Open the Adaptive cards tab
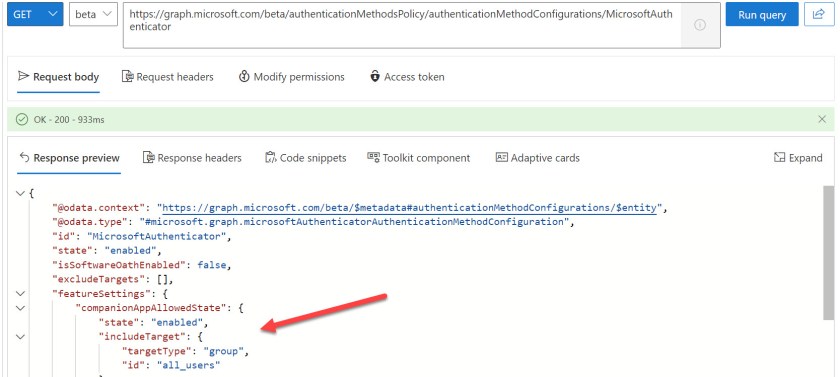 tap(538, 158)
